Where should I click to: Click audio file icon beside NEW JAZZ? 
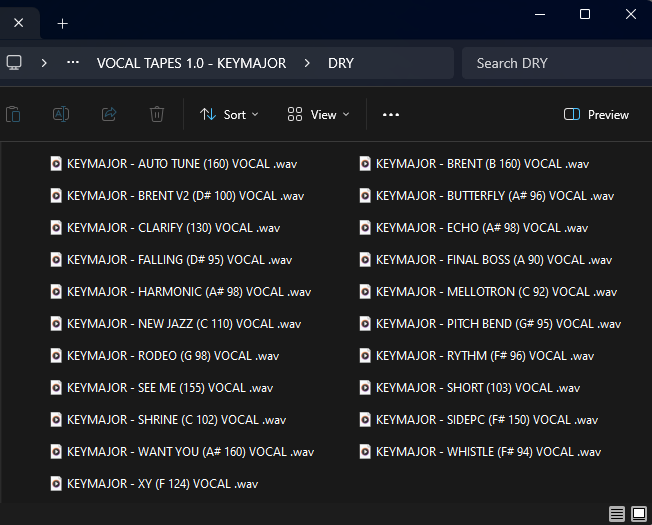(x=56, y=324)
